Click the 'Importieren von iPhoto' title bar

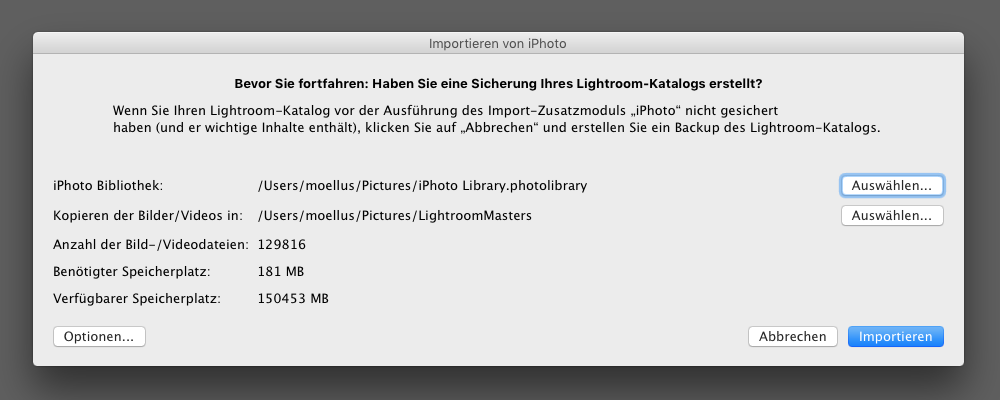(x=498, y=44)
